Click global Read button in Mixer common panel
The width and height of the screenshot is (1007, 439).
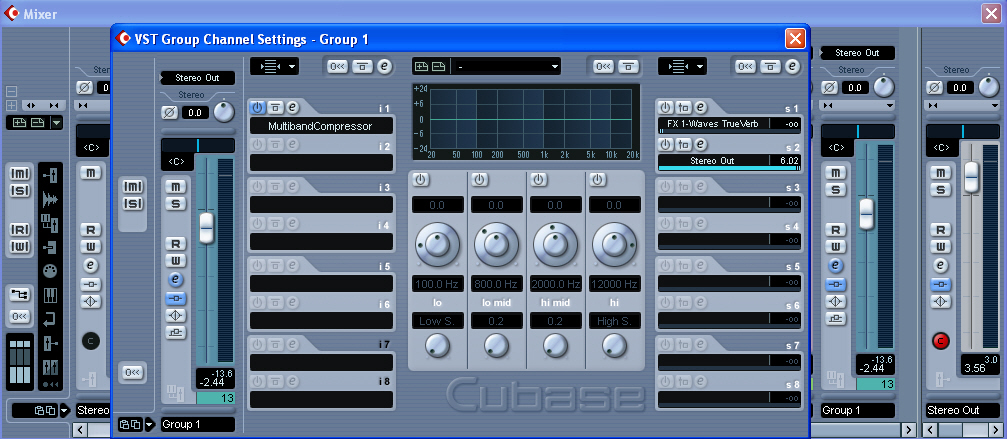click(x=19, y=230)
